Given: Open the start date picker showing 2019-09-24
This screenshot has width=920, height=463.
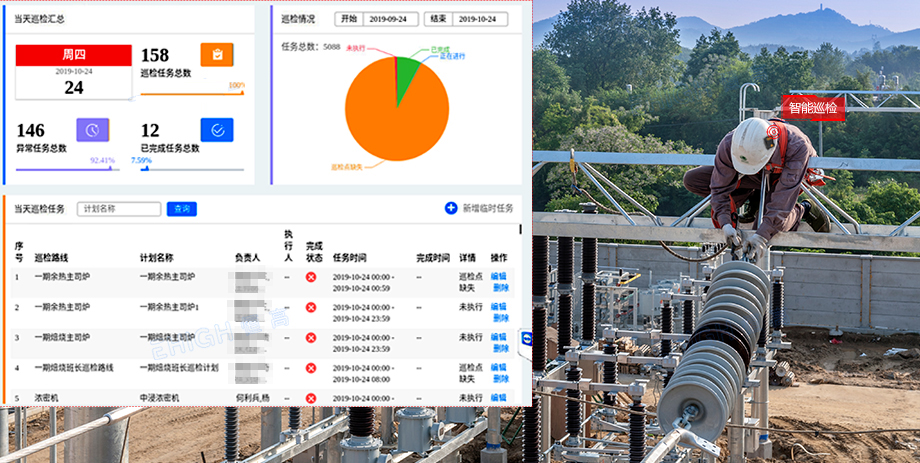Looking at the screenshot, I should pyautogui.click(x=391, y=19).
